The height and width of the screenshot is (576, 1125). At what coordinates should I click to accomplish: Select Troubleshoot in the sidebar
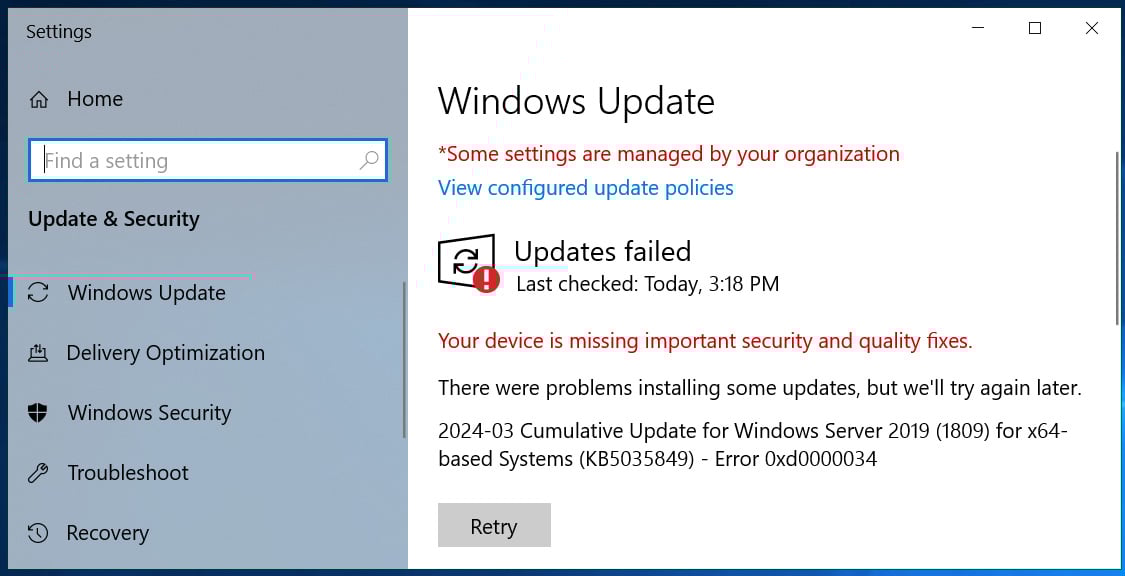click(128, 473)
